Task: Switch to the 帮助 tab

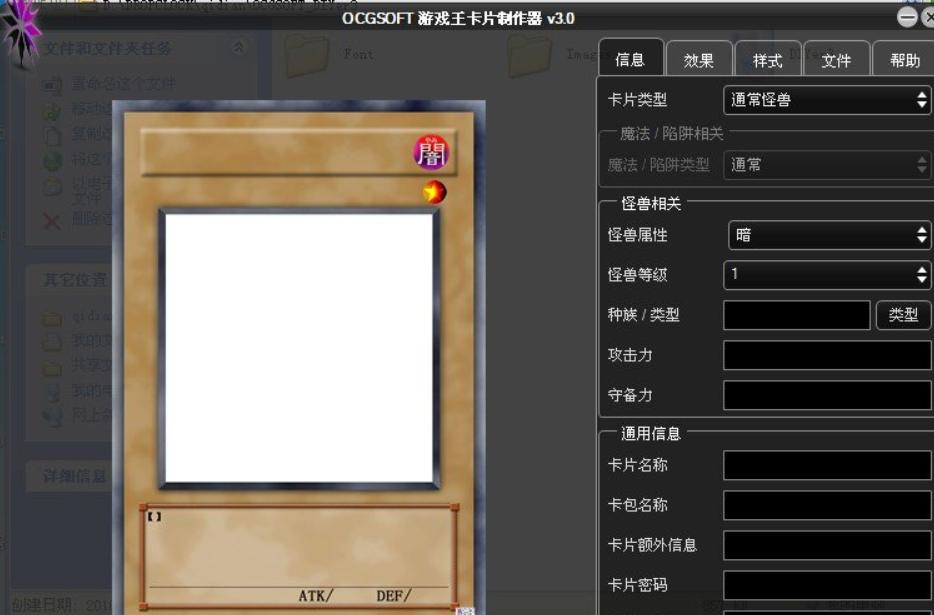Action: point(905,58)
